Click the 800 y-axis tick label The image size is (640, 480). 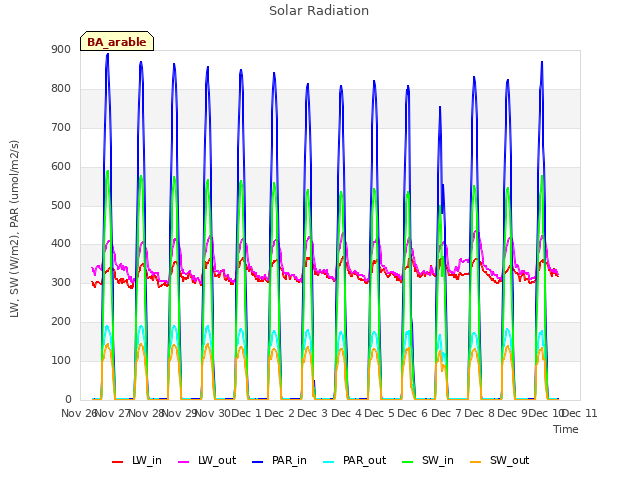point(61,89)
